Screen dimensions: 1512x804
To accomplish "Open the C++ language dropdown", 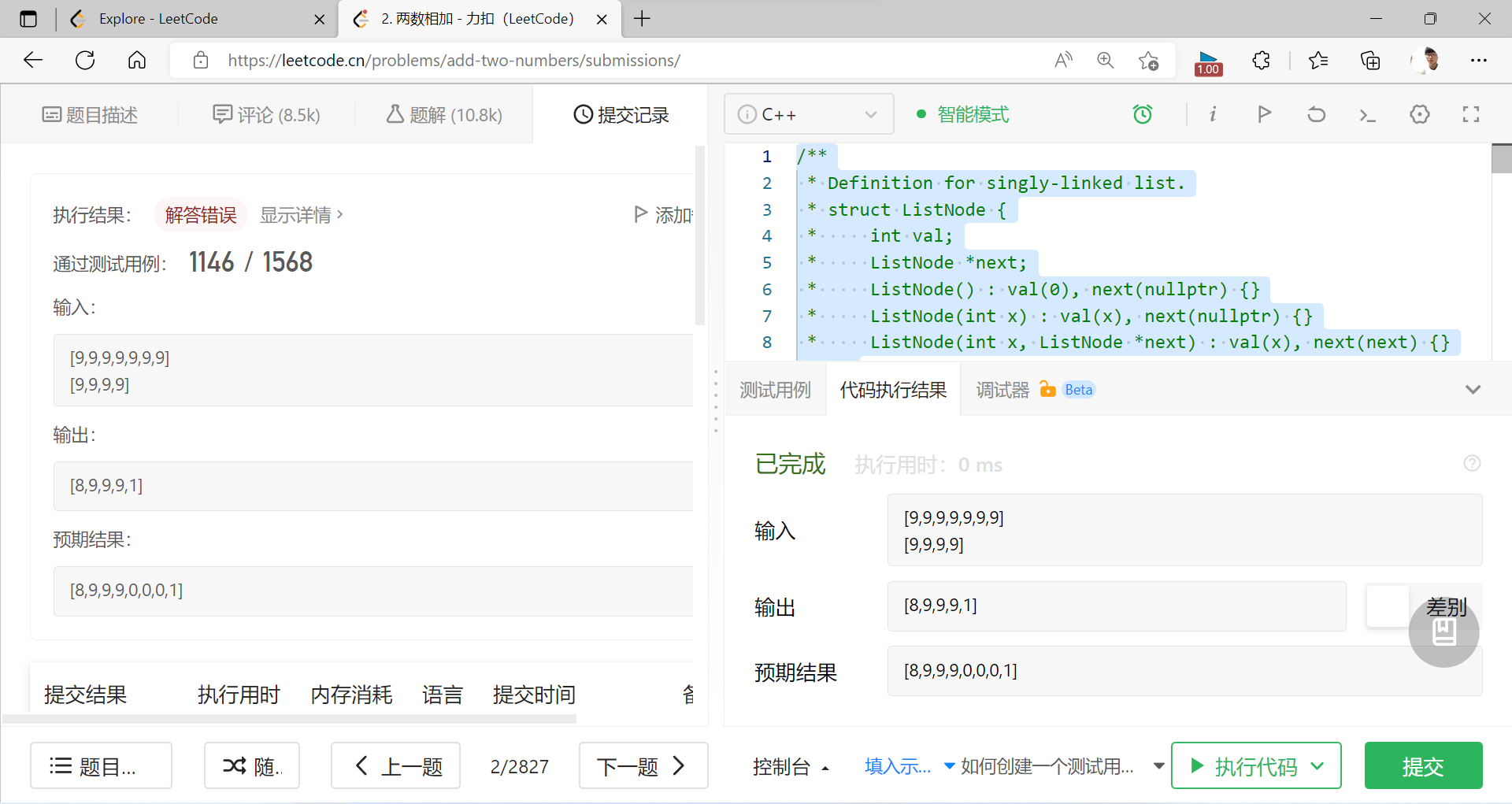I will click(809, 114).
